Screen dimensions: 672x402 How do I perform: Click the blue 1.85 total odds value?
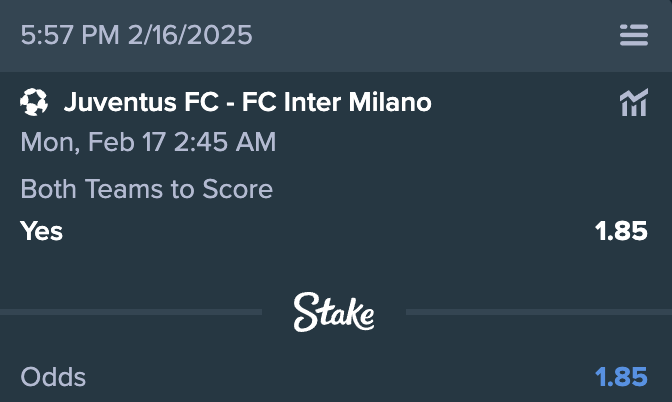(x=621, y=378)
